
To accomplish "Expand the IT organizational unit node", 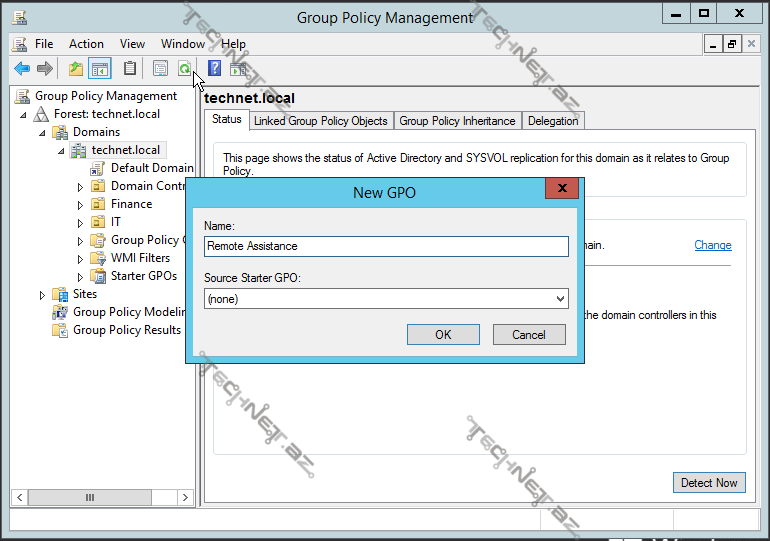I will (81, 222).
